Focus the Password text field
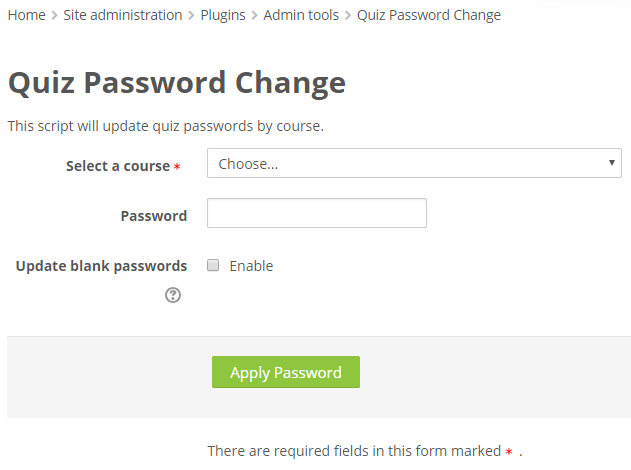Viewport: 631px width, 470px height. pyautogui.click(x=317, y=213)
